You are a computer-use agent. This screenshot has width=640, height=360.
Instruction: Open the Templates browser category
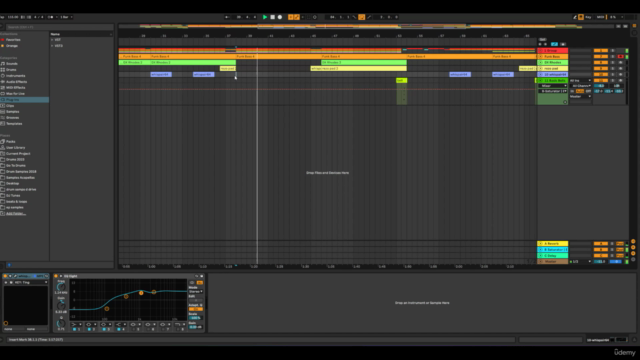pos(14,124)
